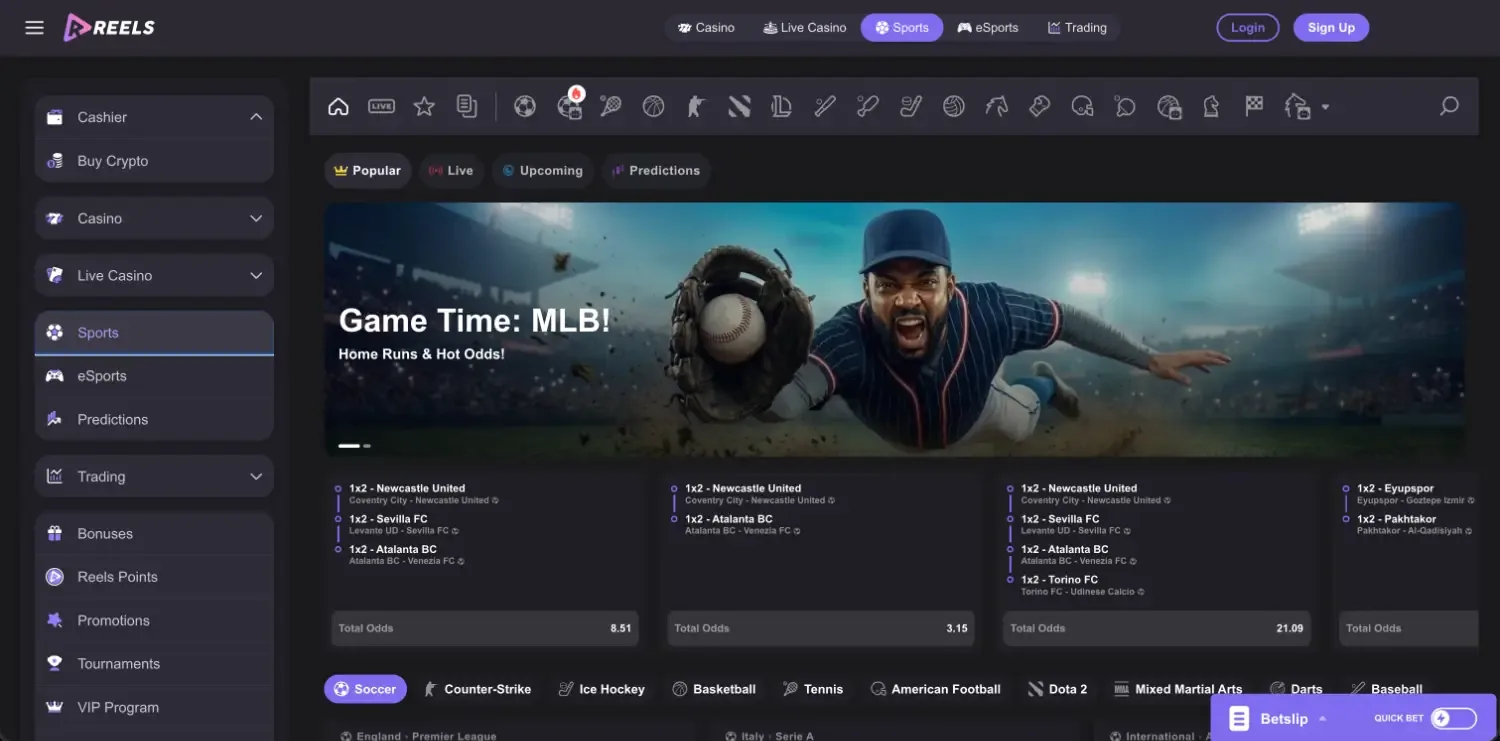Show favorites with the star icon
The height and width of the screenshot is (741, 1500).
coord(424,106)
